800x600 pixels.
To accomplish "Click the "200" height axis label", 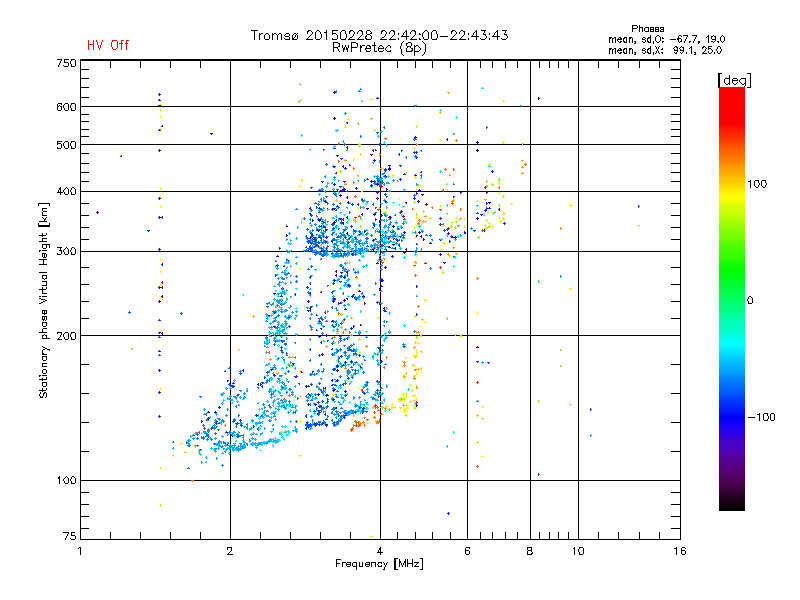I will coord(66,336).
